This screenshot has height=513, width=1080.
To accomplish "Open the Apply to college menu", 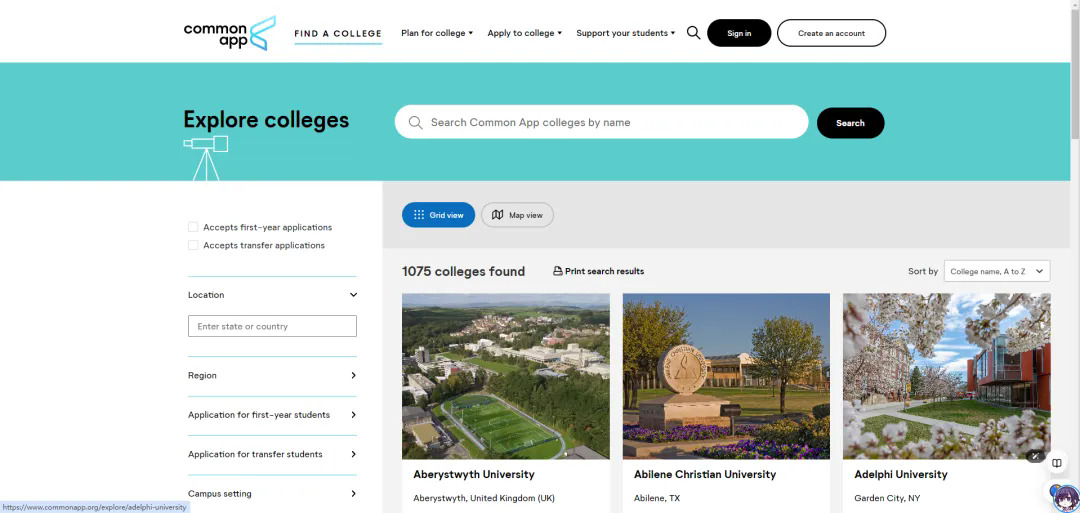I will [524, 33].
